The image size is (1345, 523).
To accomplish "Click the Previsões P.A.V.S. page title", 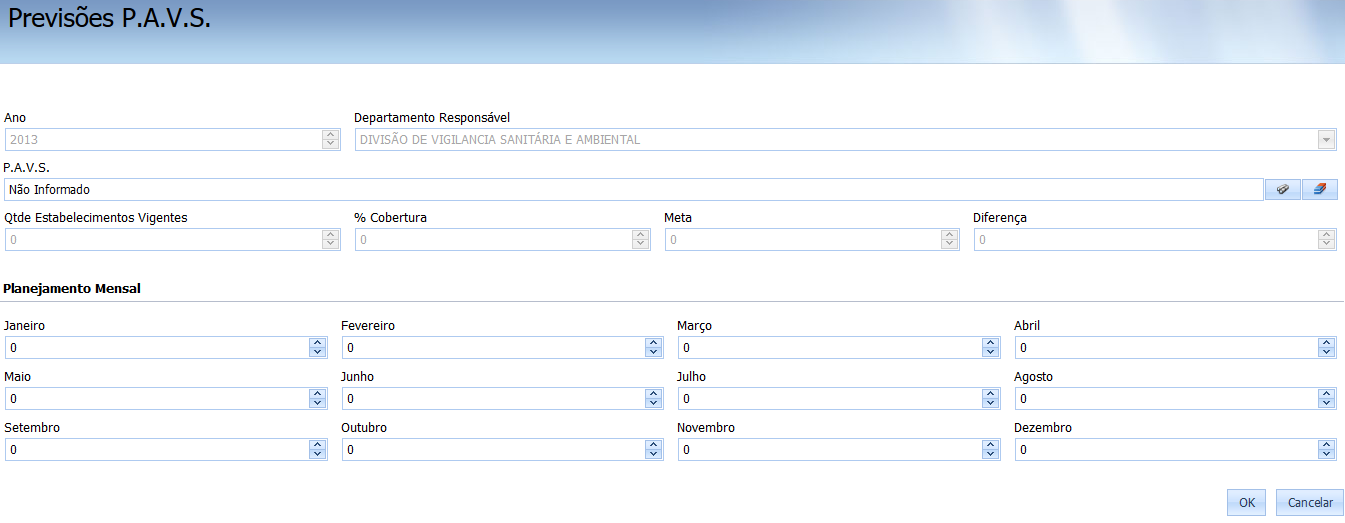I will coord(110,20).
